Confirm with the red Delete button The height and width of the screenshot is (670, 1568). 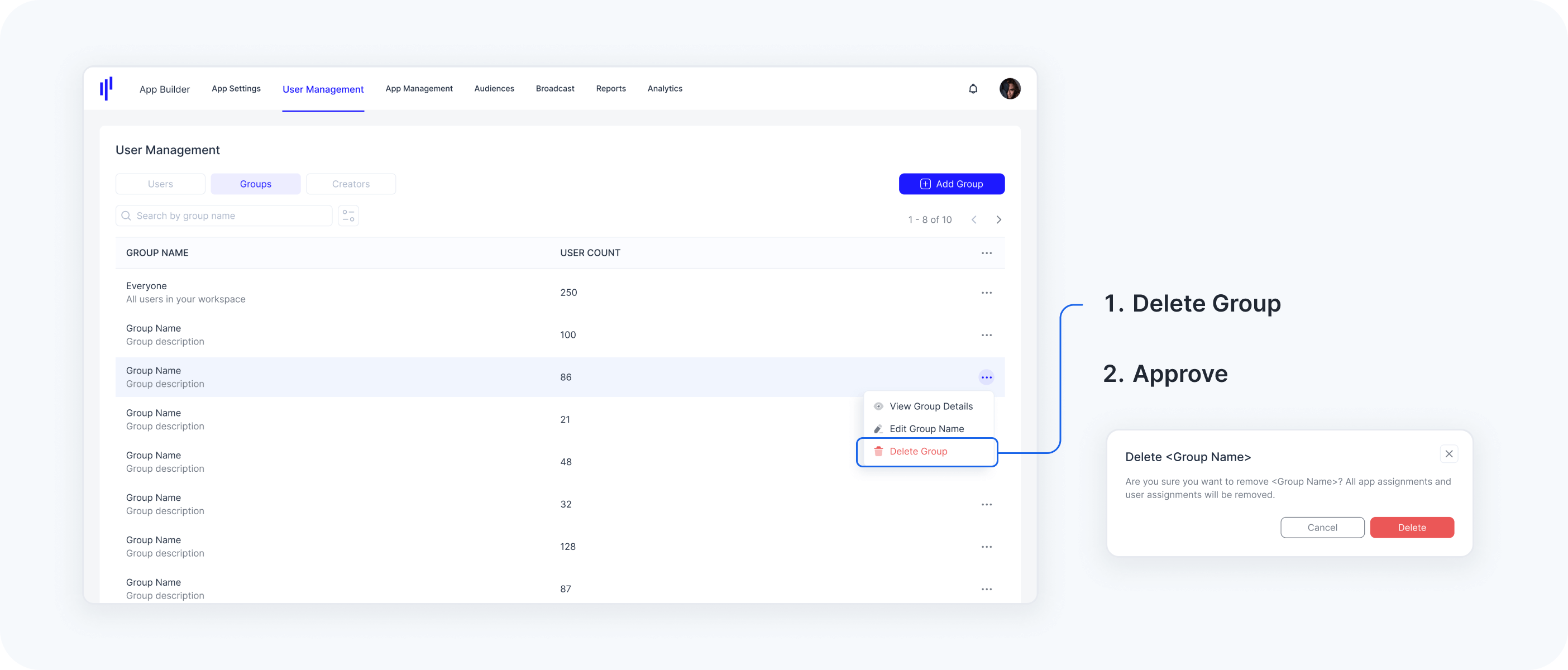tap(1411, 528)
